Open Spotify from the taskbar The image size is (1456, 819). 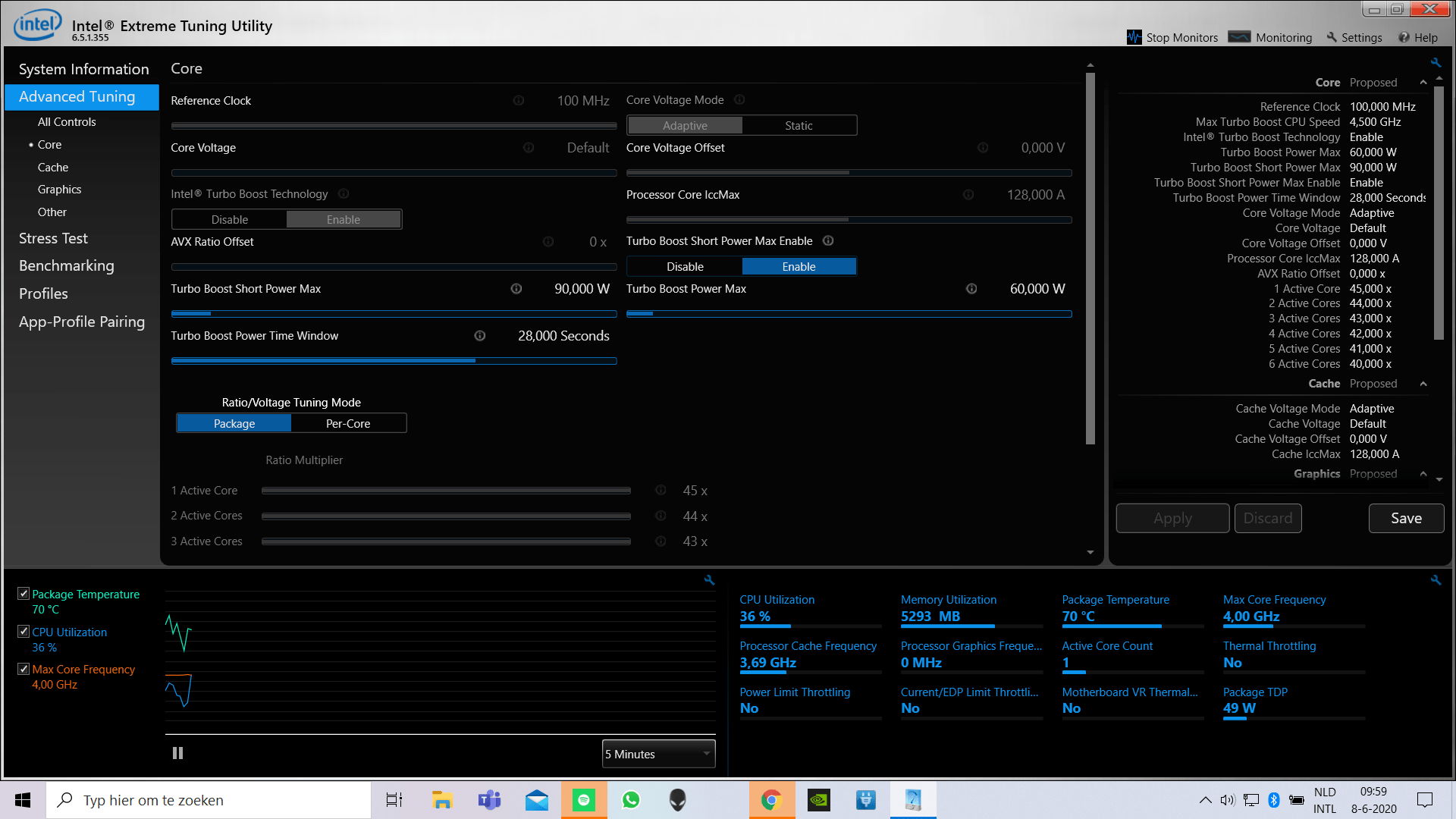[x=583, y=799]
